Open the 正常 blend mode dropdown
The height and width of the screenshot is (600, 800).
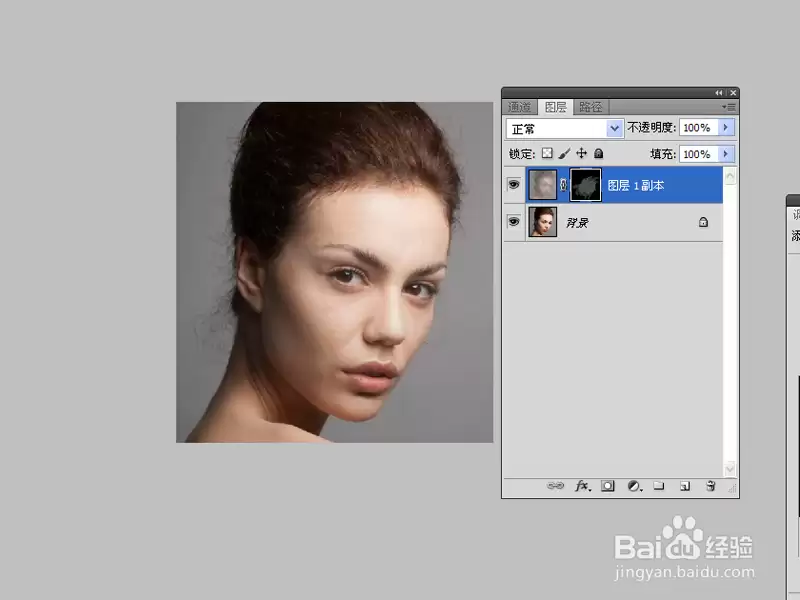[565, 129]
